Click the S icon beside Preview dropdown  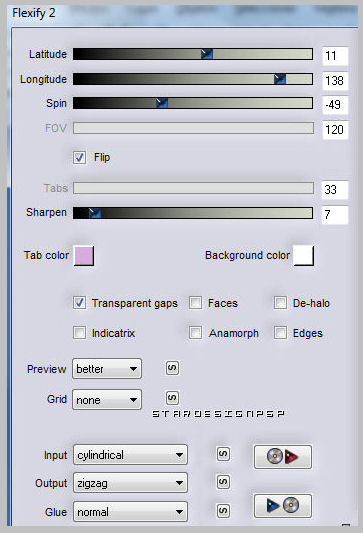(x=172, y=368)
